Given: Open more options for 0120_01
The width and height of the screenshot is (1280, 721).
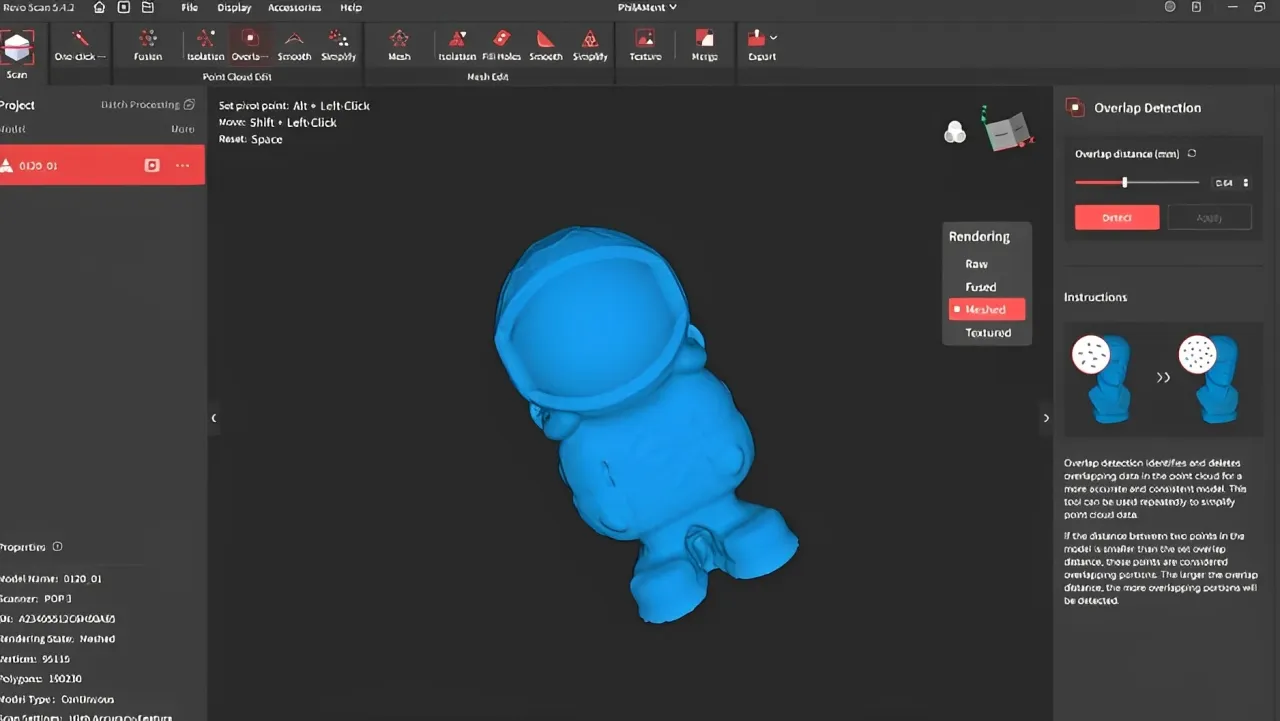Looking at the screenshot, I should 182,165.
